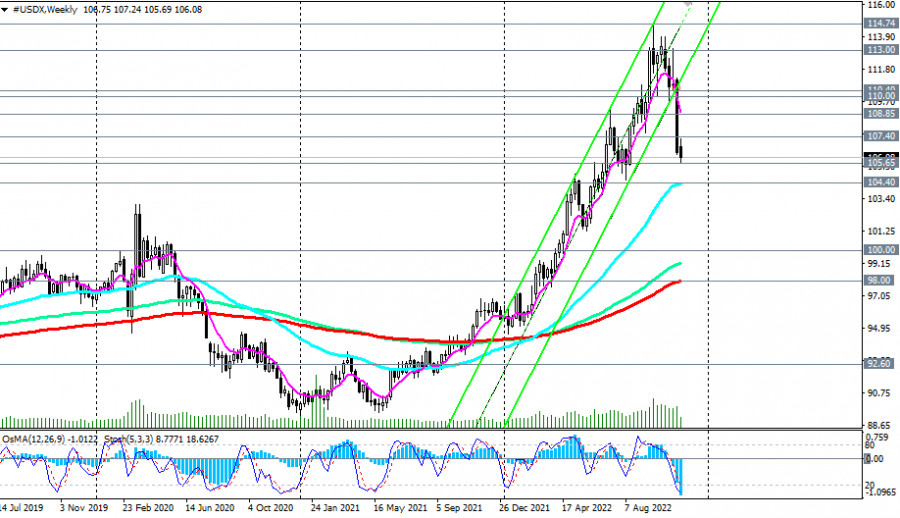Select the 104.40 price level label
Viewport: 900px width, 518px height.
879,183
